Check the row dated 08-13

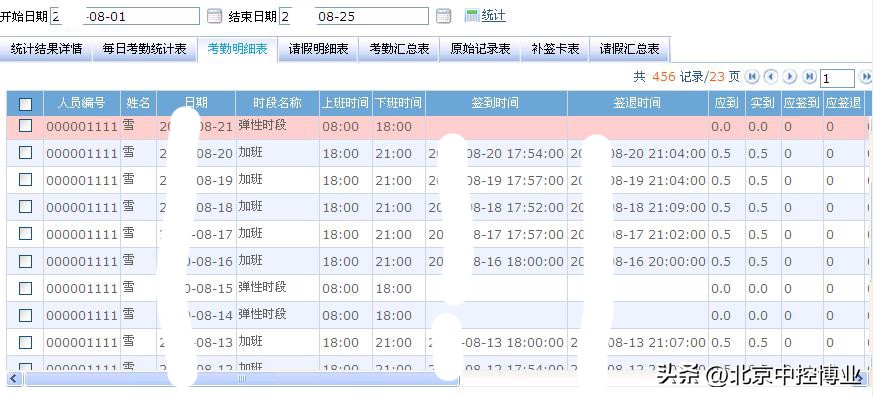[x=26, y=342]
